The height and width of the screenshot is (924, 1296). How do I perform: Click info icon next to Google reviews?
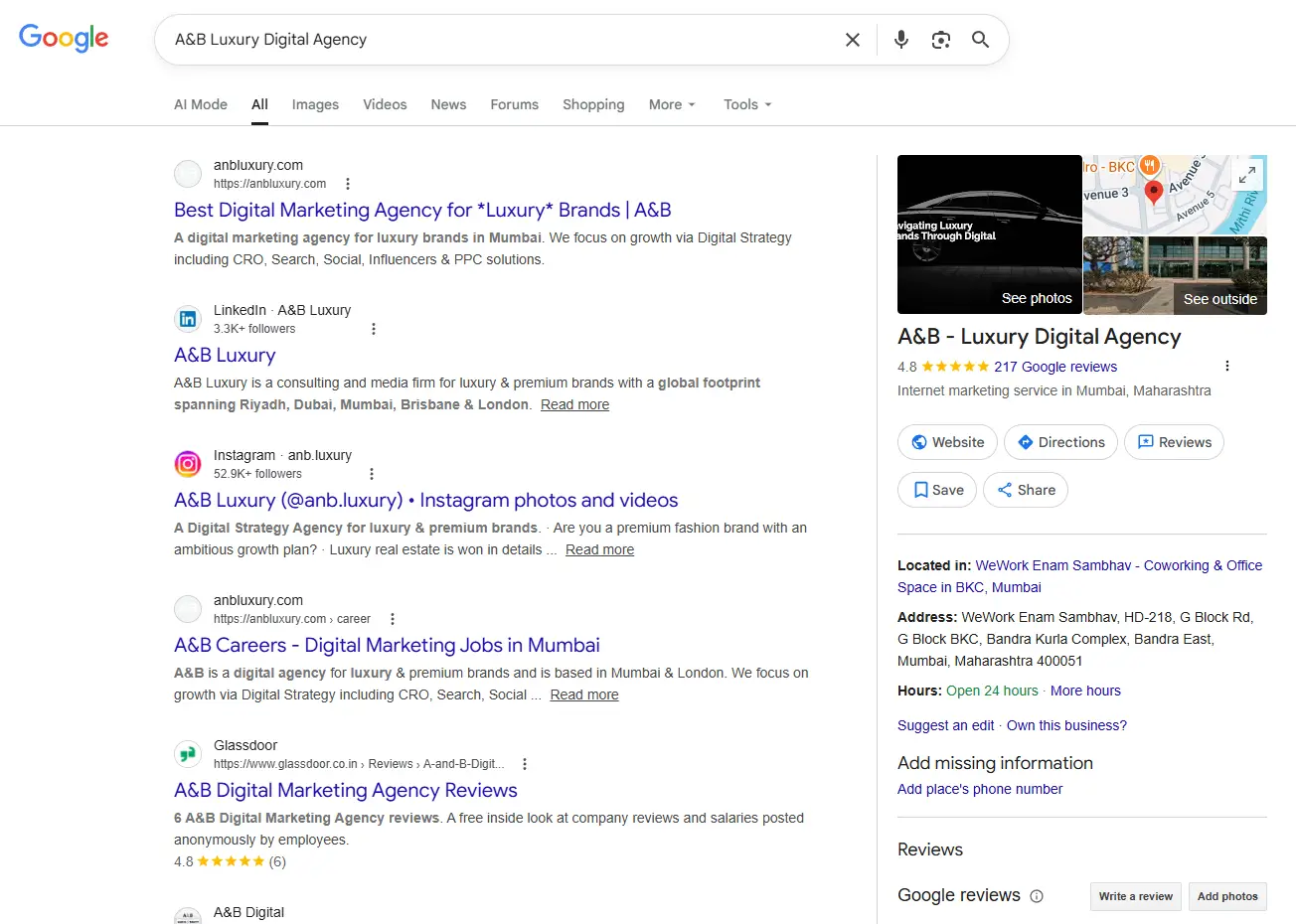(1037, 896)
